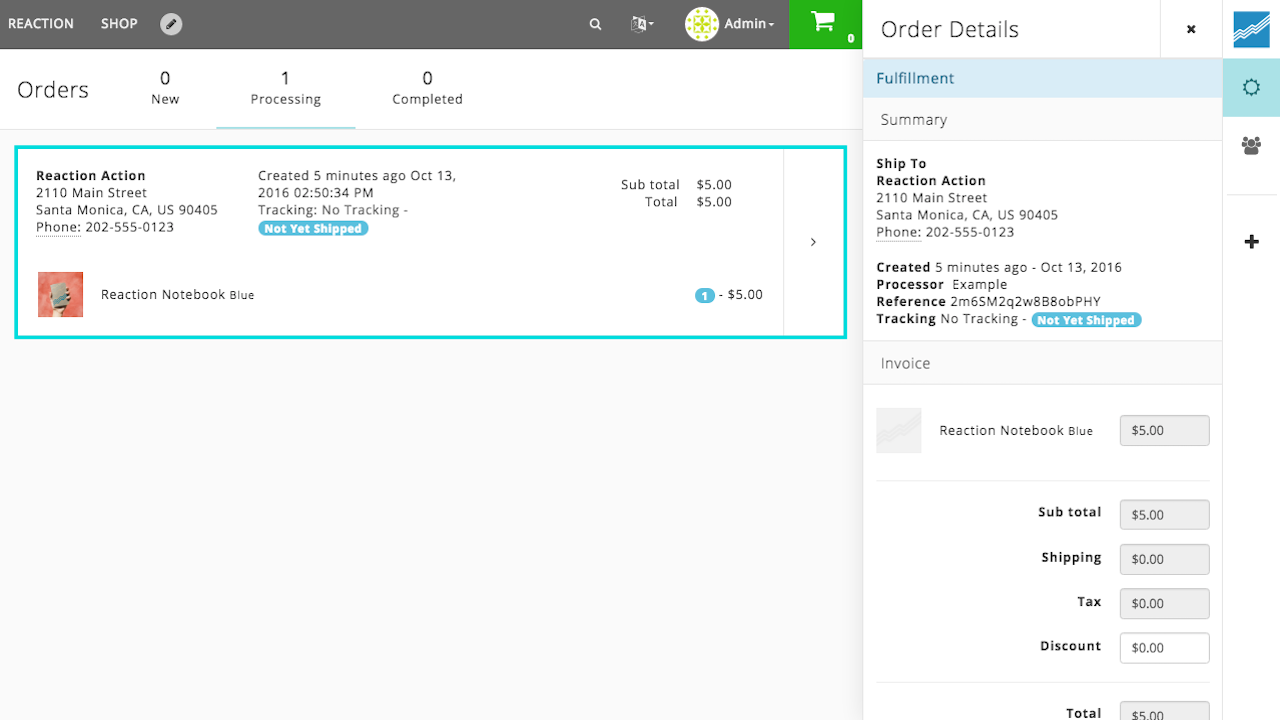The width and height of the screenshot is (1280, 720).
Task: Click the Admin avatar image
Action: (702, 24)
